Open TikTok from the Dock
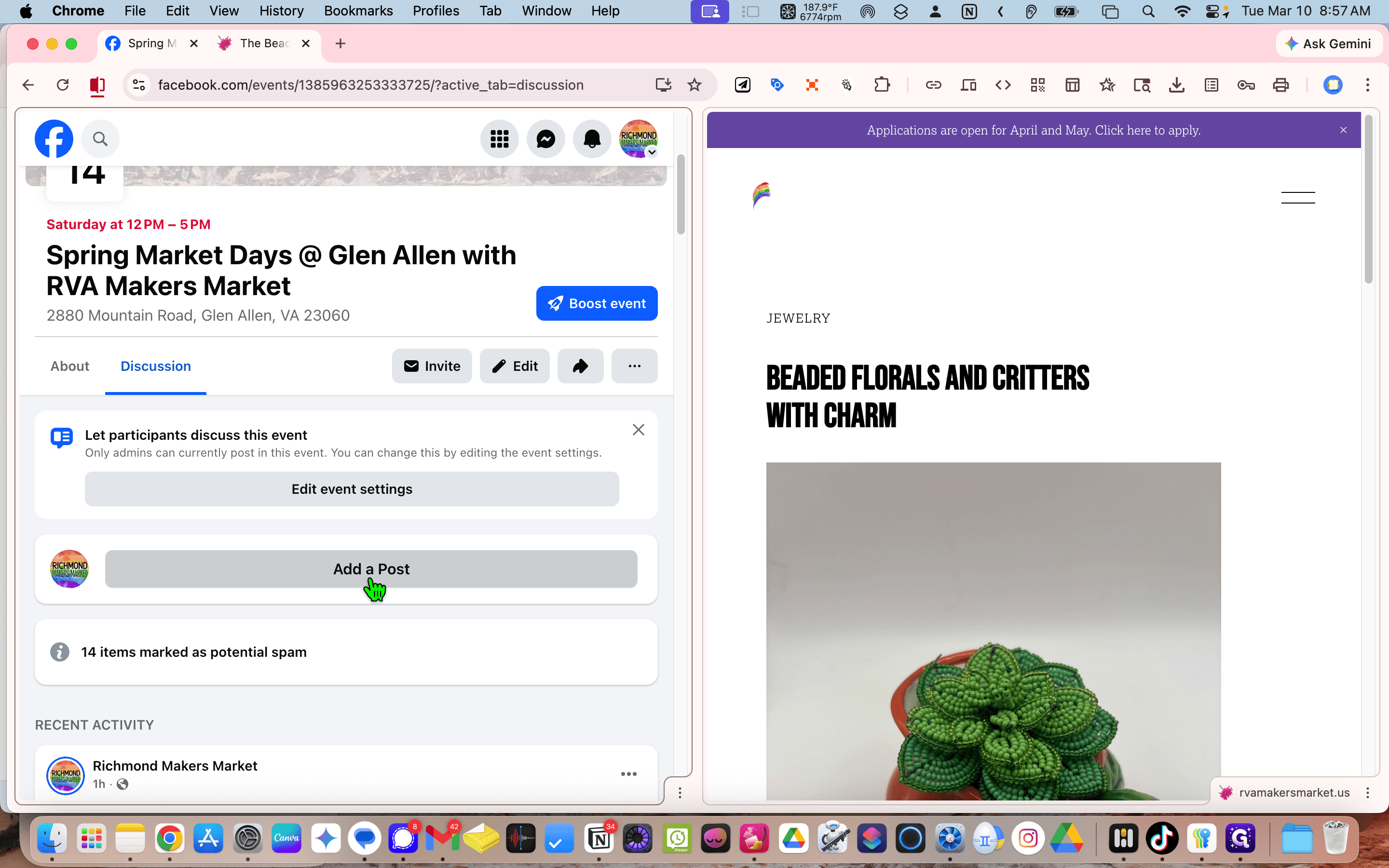 pos(1162,839)
